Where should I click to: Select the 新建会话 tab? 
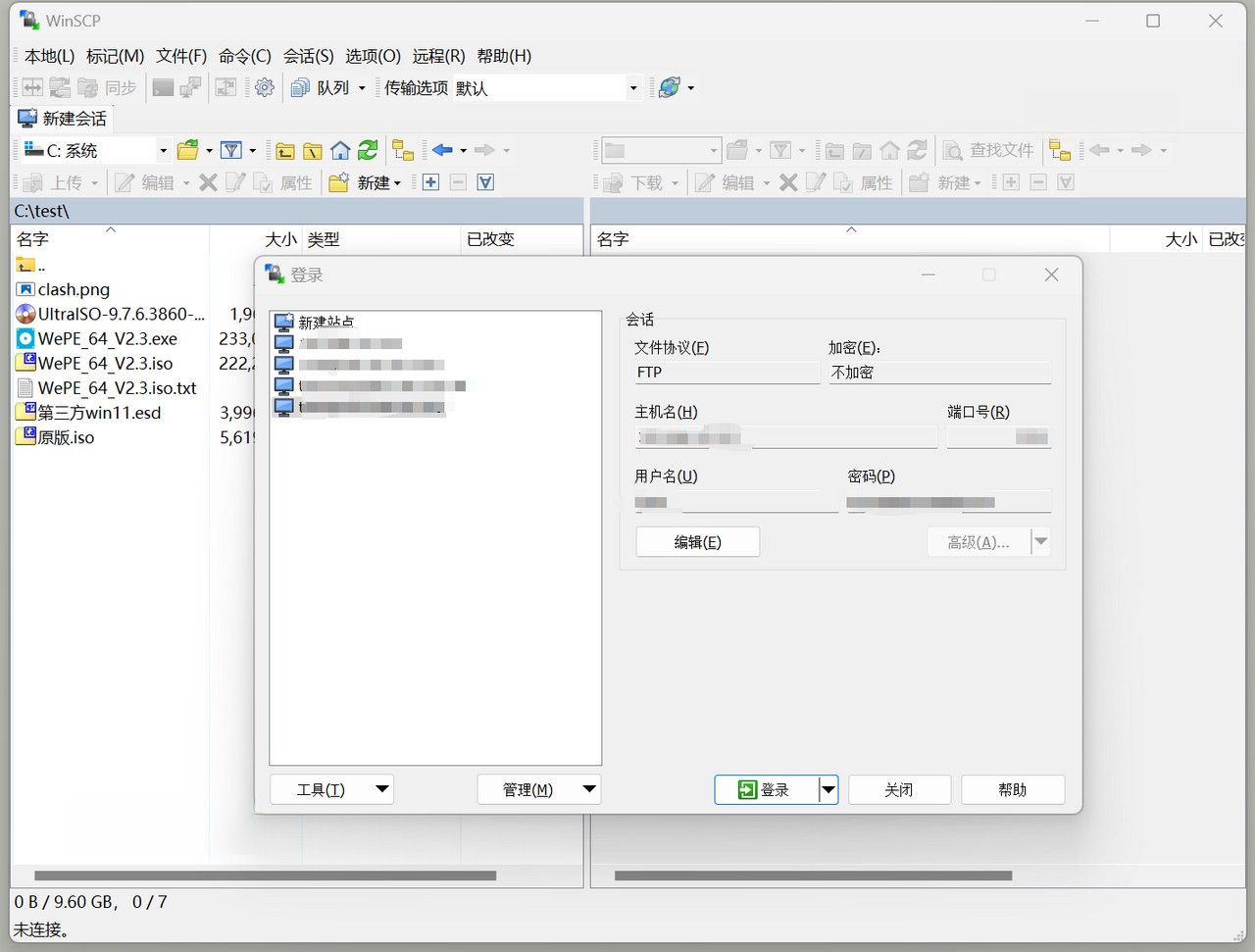coord(63,119)
